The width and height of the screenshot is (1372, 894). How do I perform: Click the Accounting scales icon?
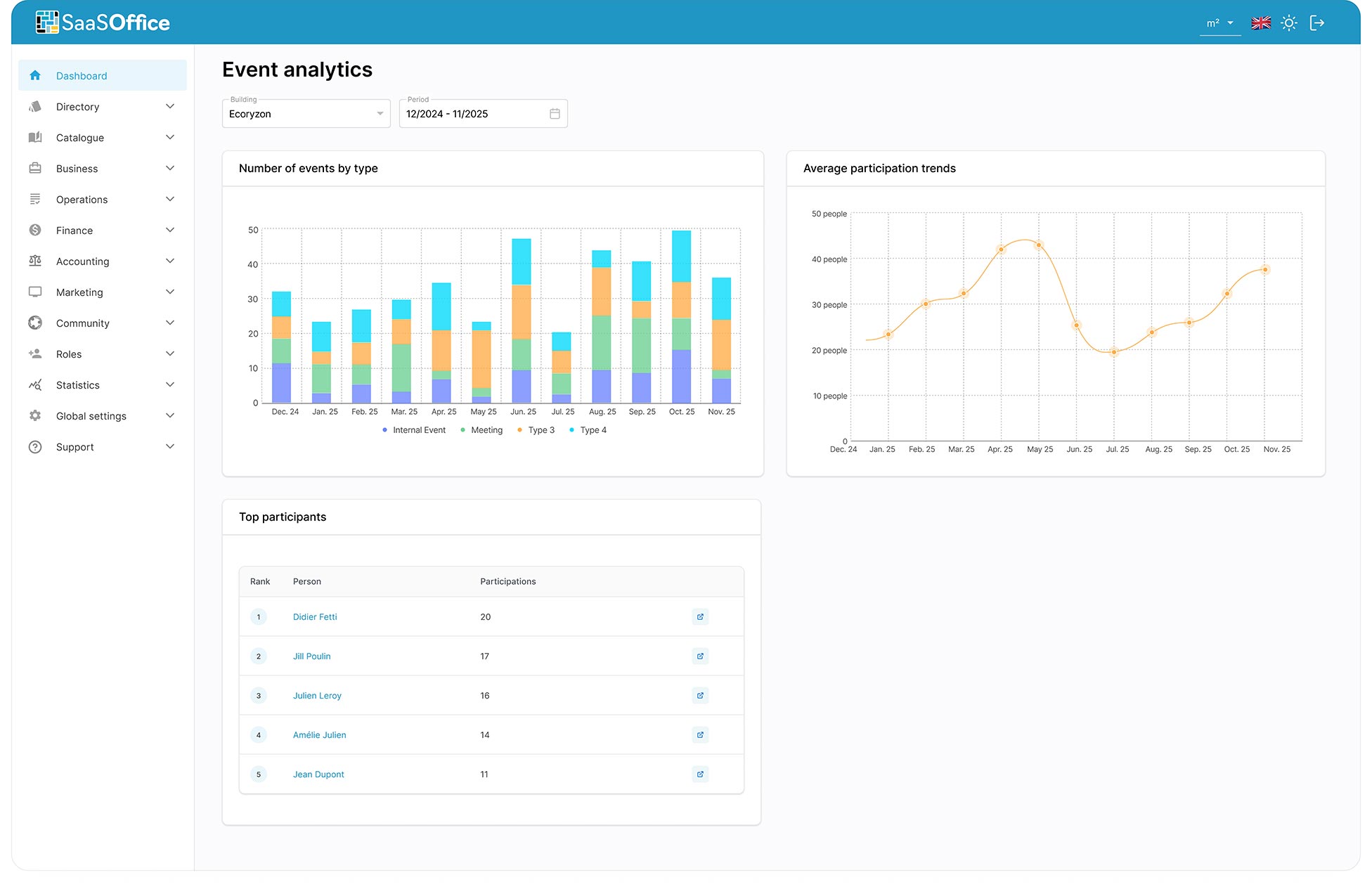tap(35, 261)
